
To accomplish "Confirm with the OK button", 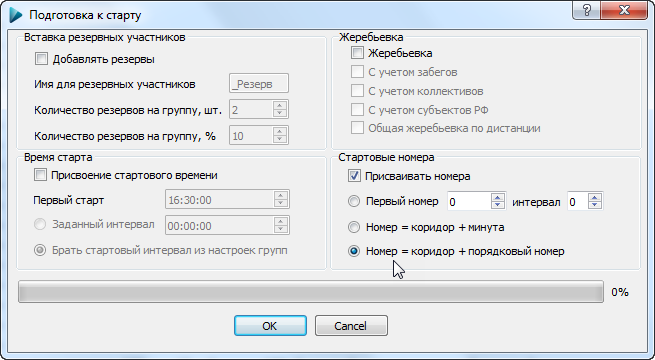I will click(x=270, y=325).
